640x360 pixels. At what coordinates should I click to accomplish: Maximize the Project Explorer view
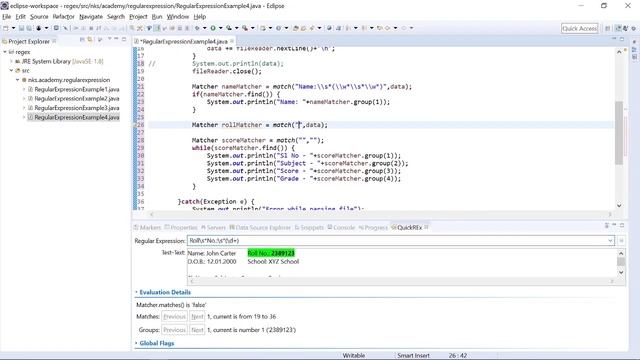click(x=124, y=39)
